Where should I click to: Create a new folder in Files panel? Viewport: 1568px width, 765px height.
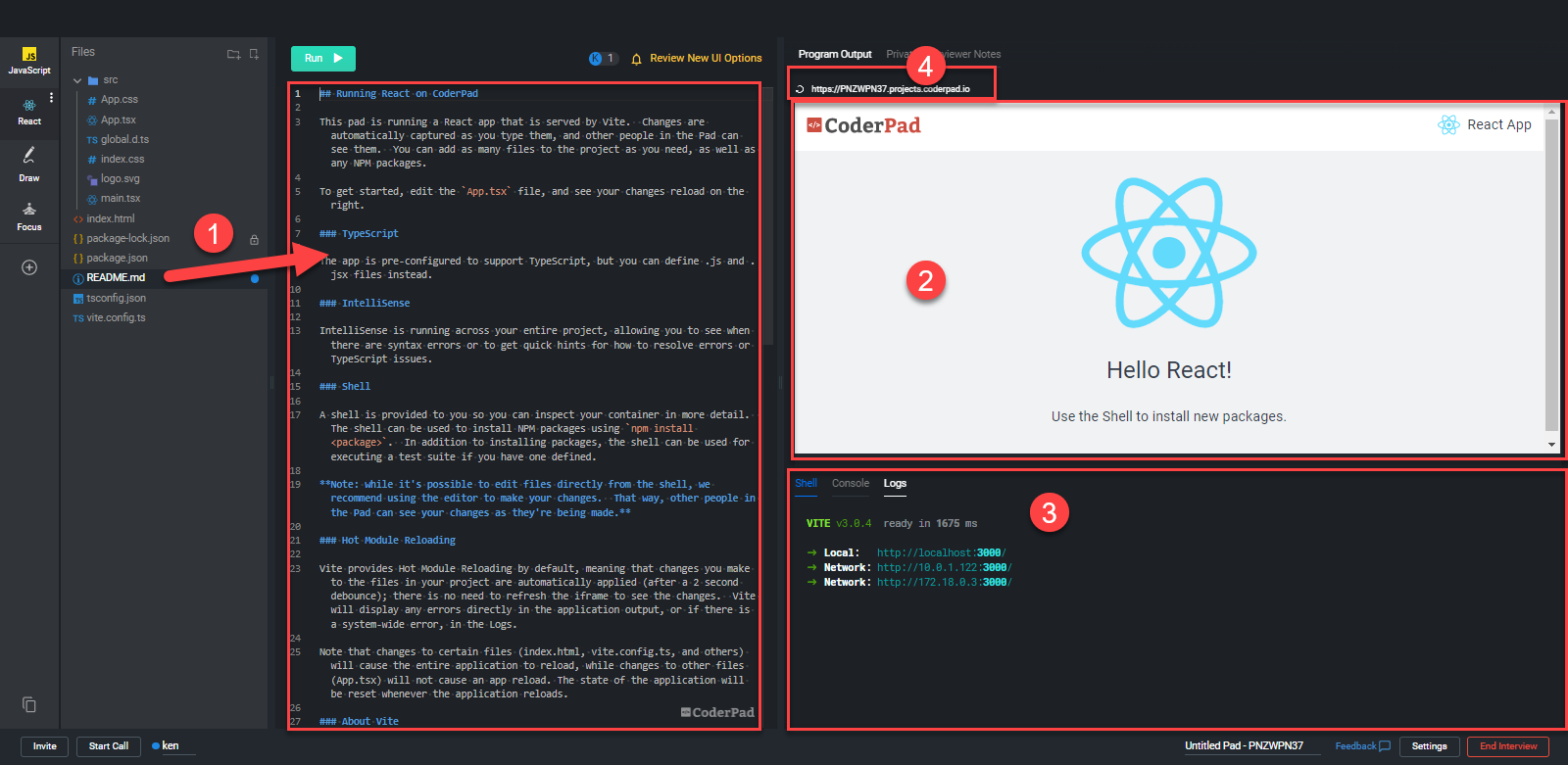coord(233,54)
